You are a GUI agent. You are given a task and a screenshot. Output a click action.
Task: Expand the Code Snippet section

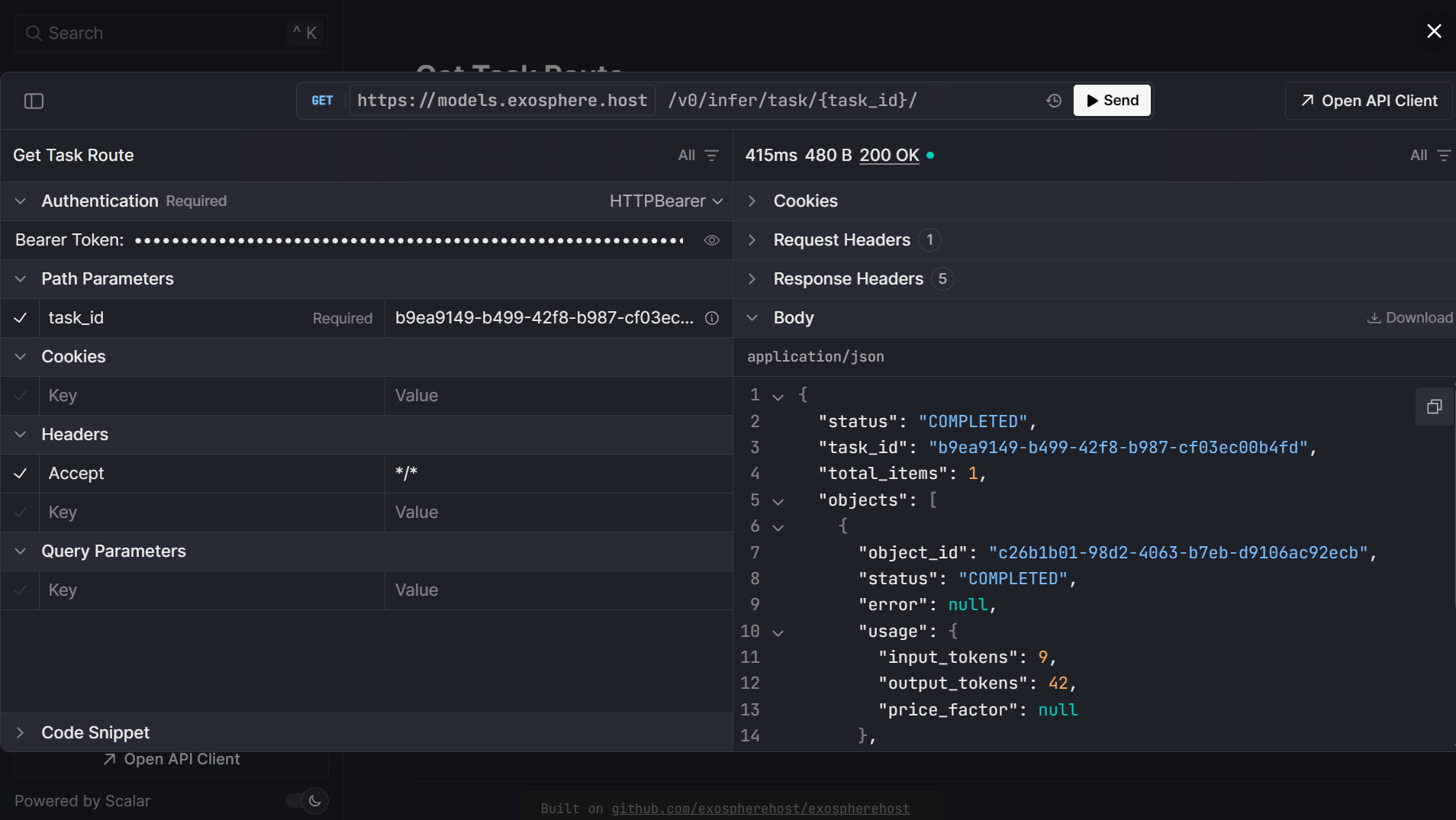(x=95, y=732)
